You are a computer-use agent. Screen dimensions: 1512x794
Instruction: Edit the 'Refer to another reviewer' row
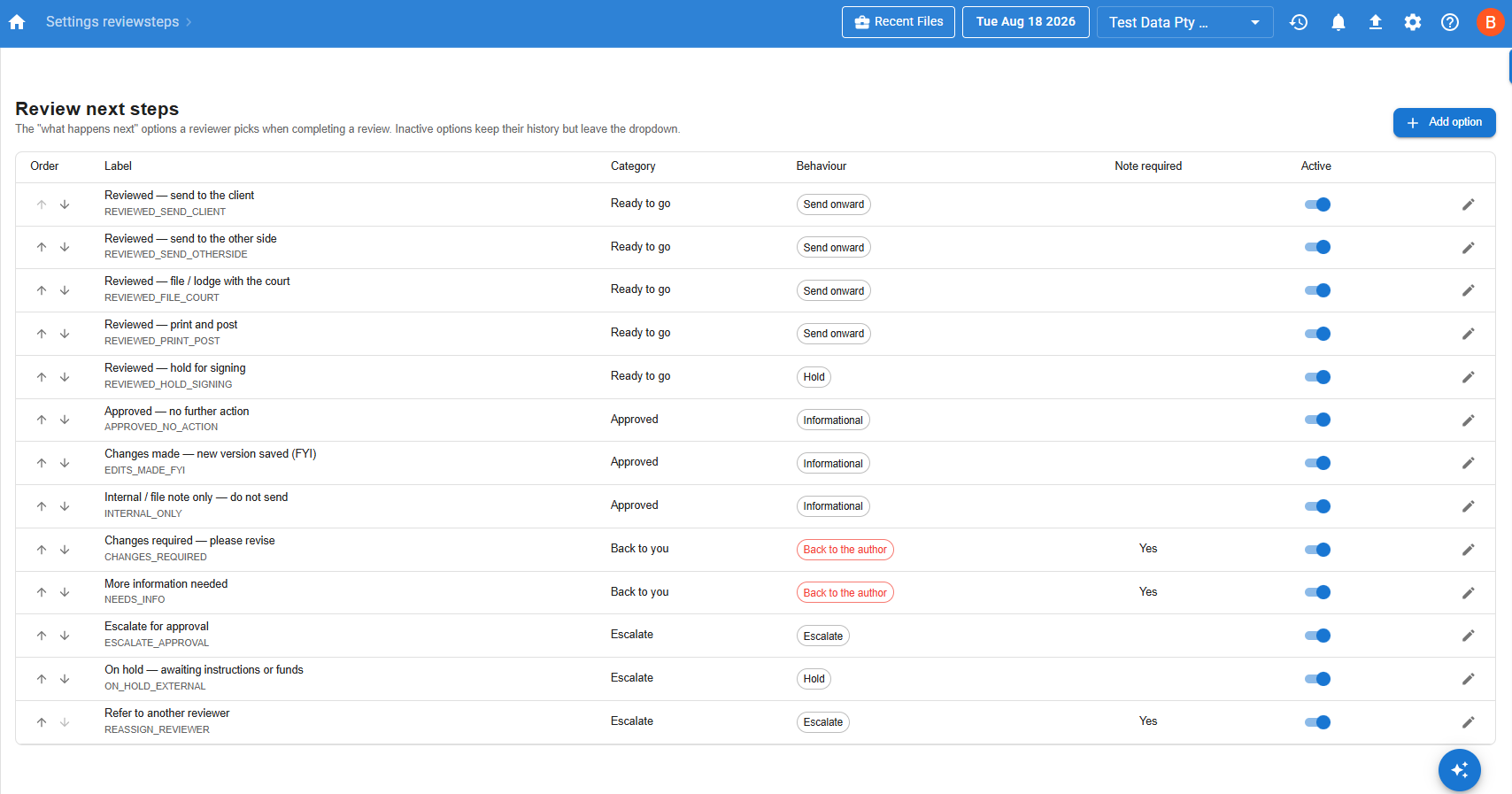point(1468,722)
